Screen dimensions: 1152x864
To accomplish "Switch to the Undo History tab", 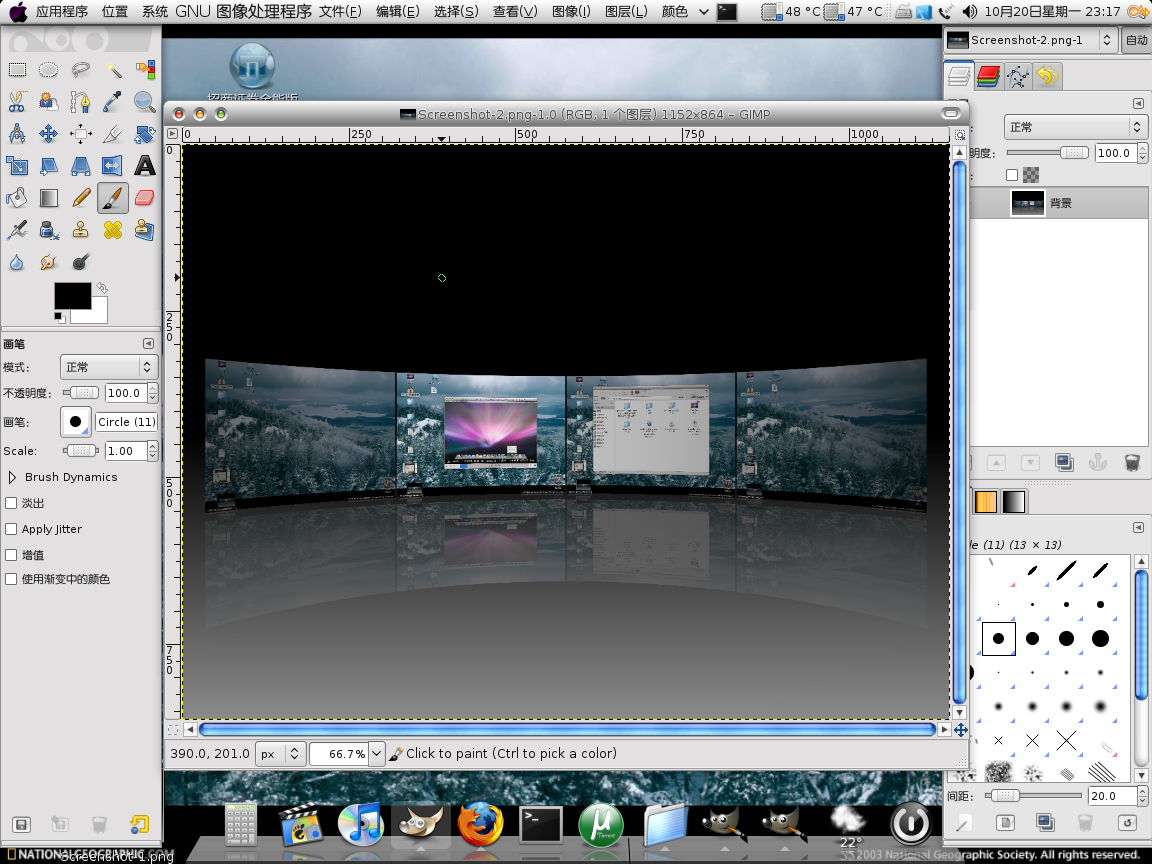I will [x=1048, y=76].
